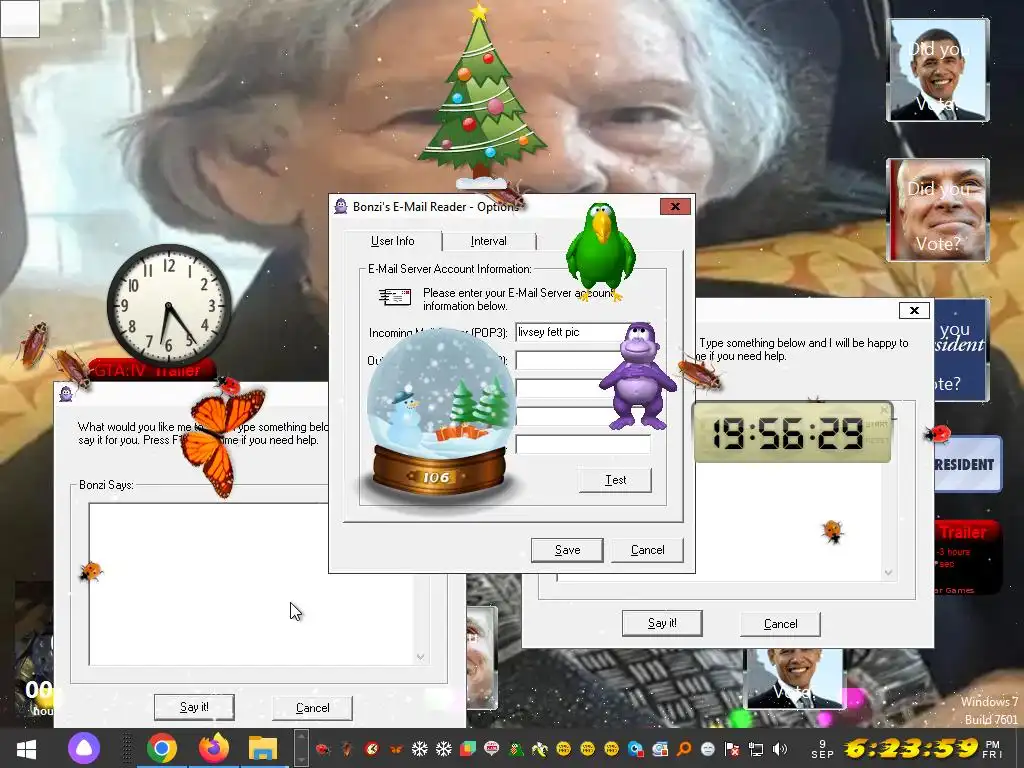This screenshot has width=1024, height=768.
Task: Click the banana tray icon
Action: pyautogui.click(x=539, y=748)
